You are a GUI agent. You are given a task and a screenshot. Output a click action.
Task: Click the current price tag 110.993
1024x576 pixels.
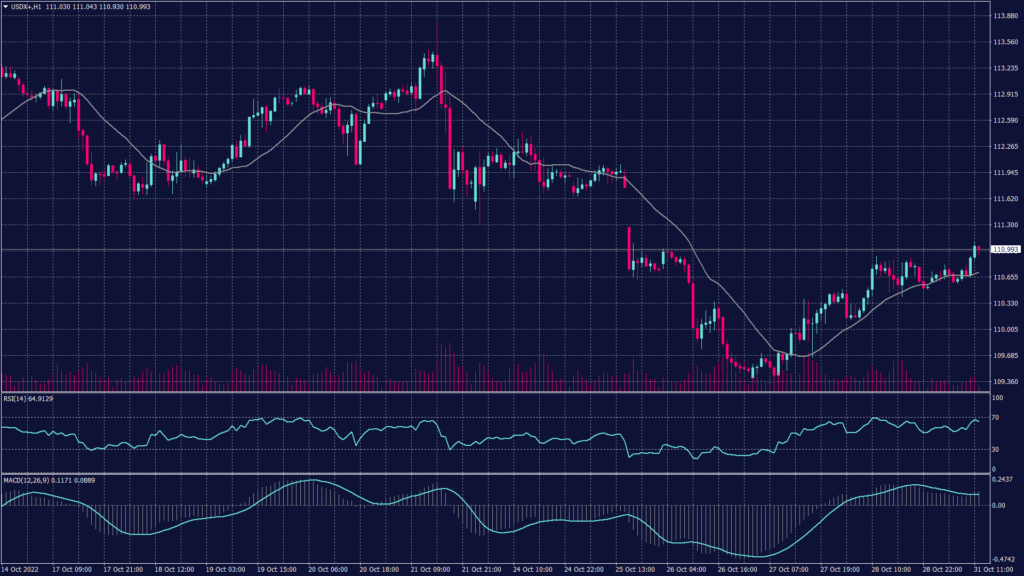coord(1003,249)
